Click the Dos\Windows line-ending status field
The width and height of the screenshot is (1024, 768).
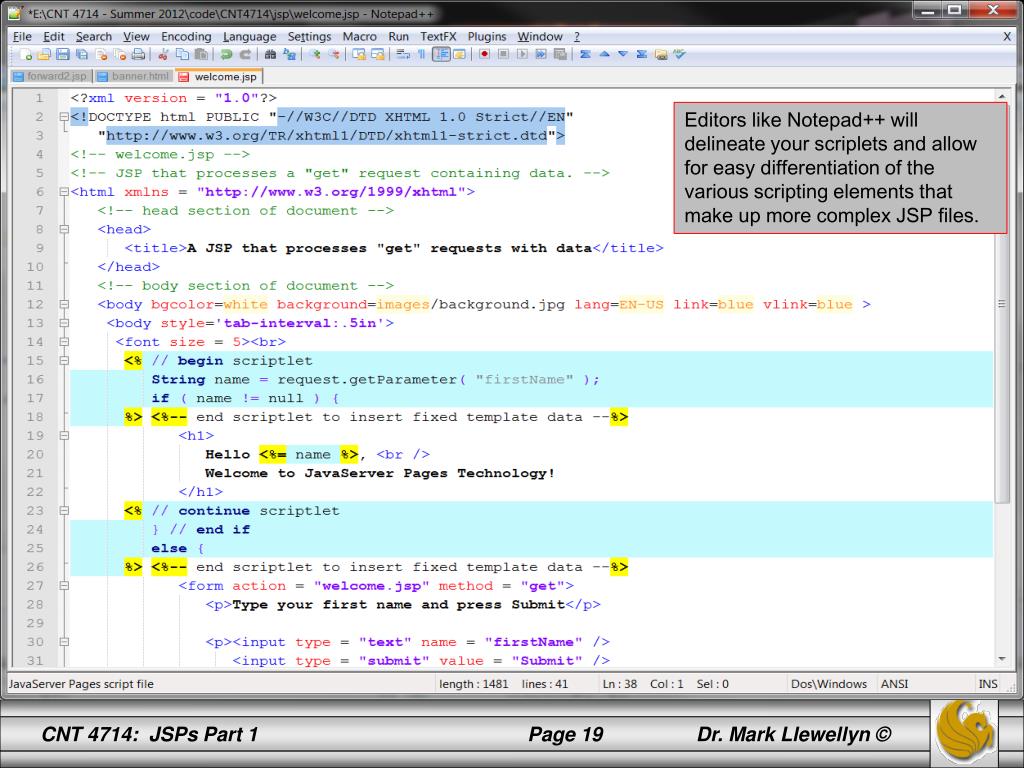click(x=829, y=684)
